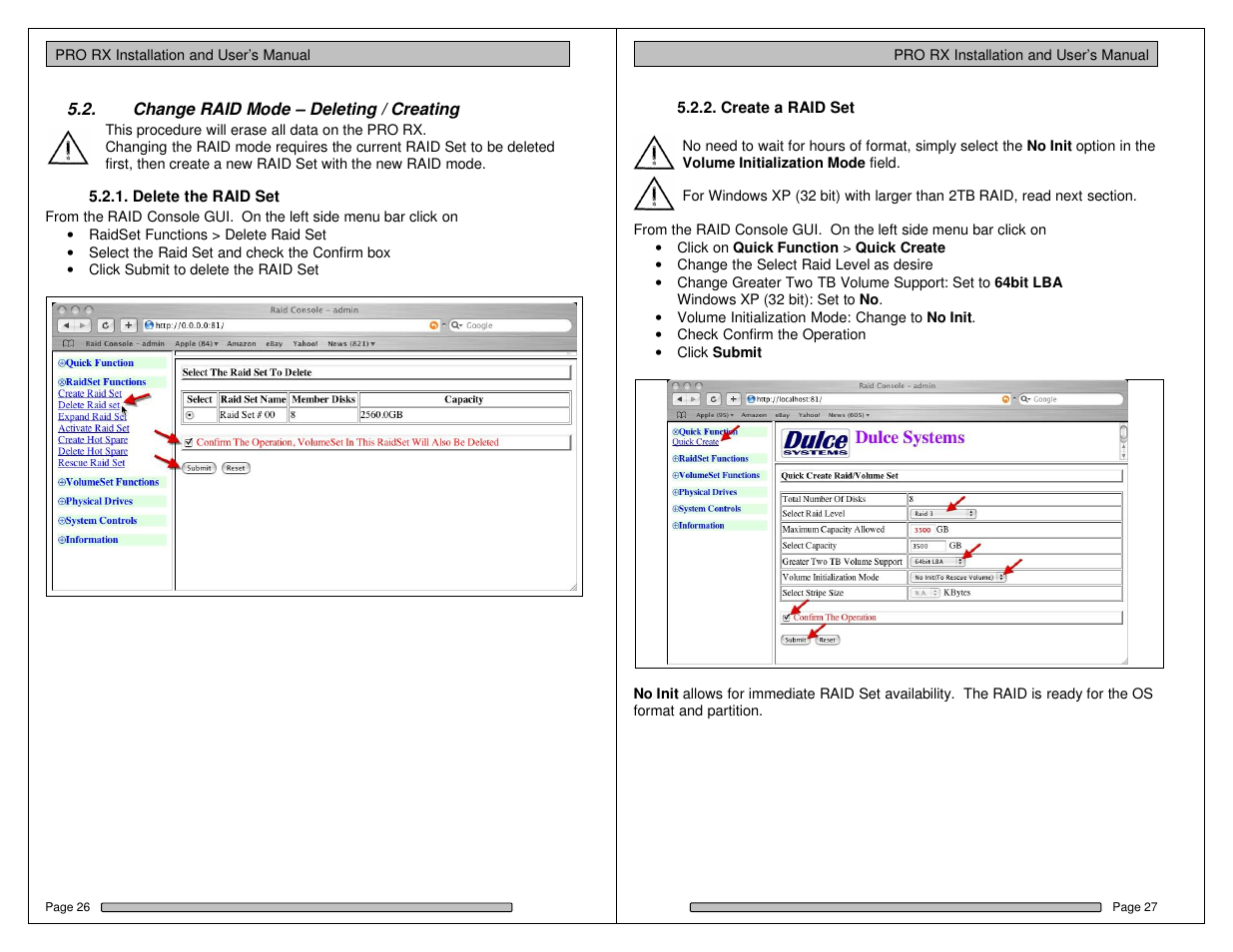Open the bookmarks book icon in the localhost:81 browser

pyautogui.click(x=682, y=415)
